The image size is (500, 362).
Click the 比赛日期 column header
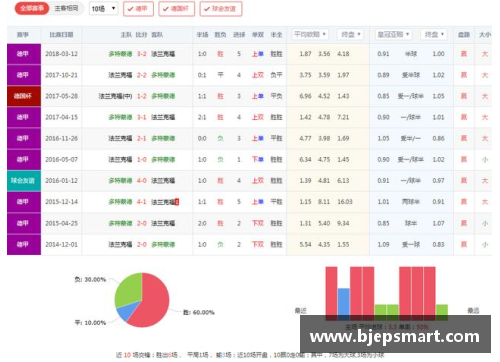pos(61,35)
